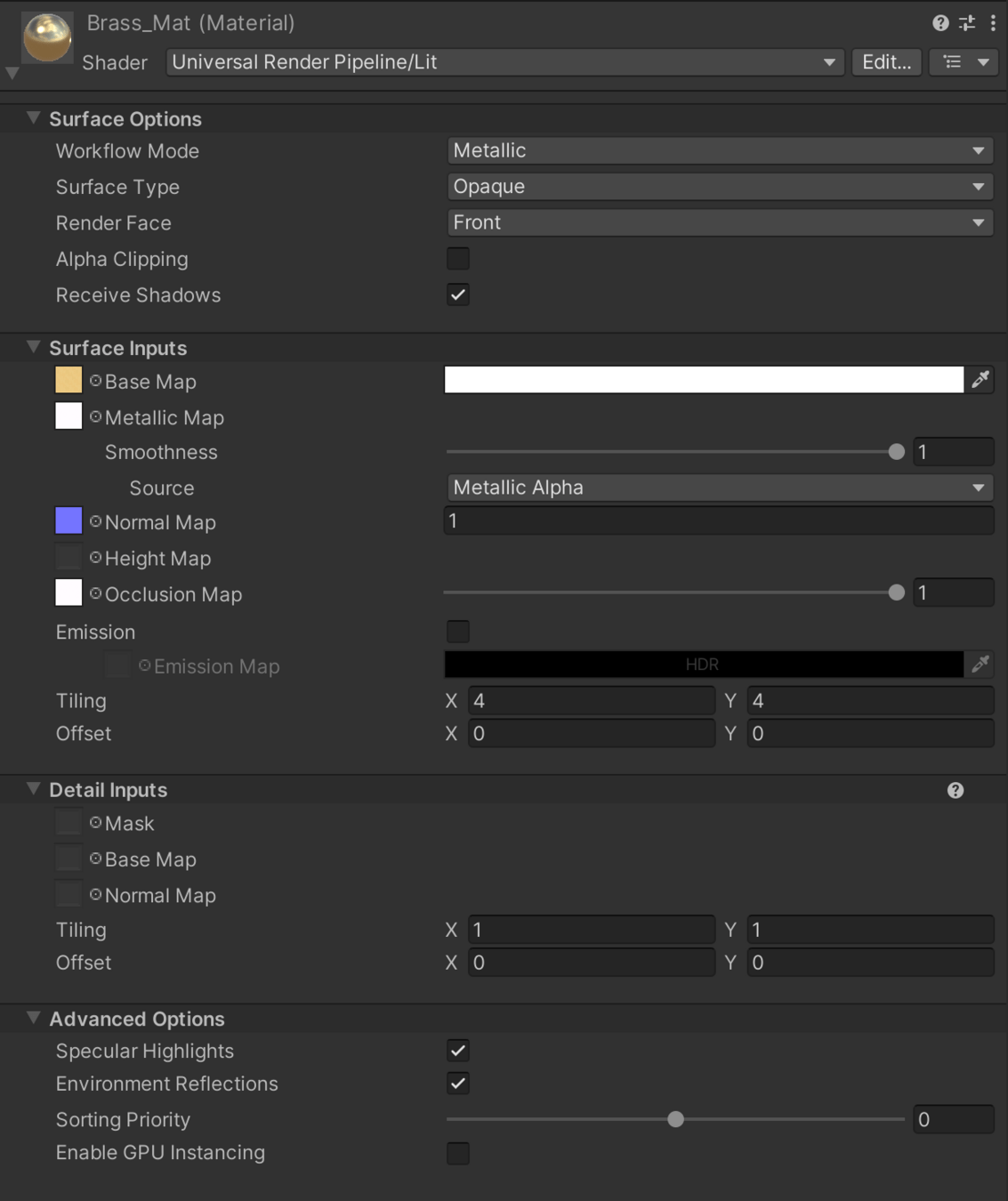Click the preset selector sliders icon
The height and width of the screenshot is (1201, 1008).
tap(967, 23)
